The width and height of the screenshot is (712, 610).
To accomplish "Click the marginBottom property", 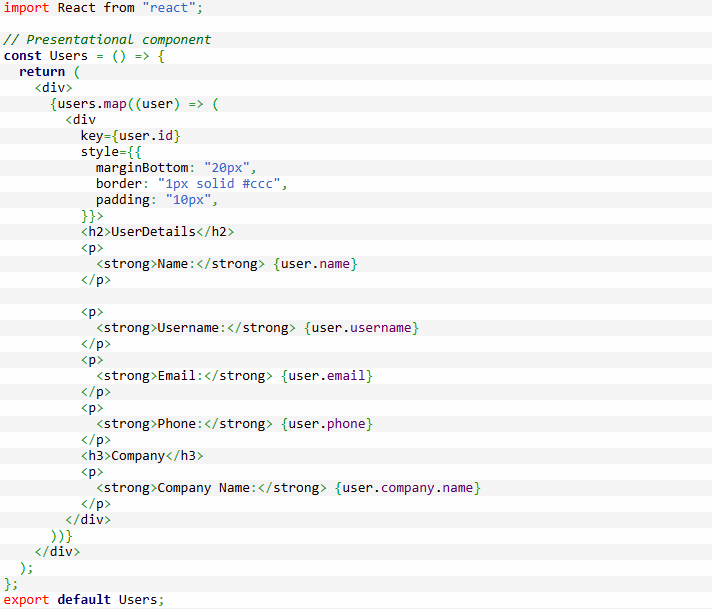I will [142, 168].
